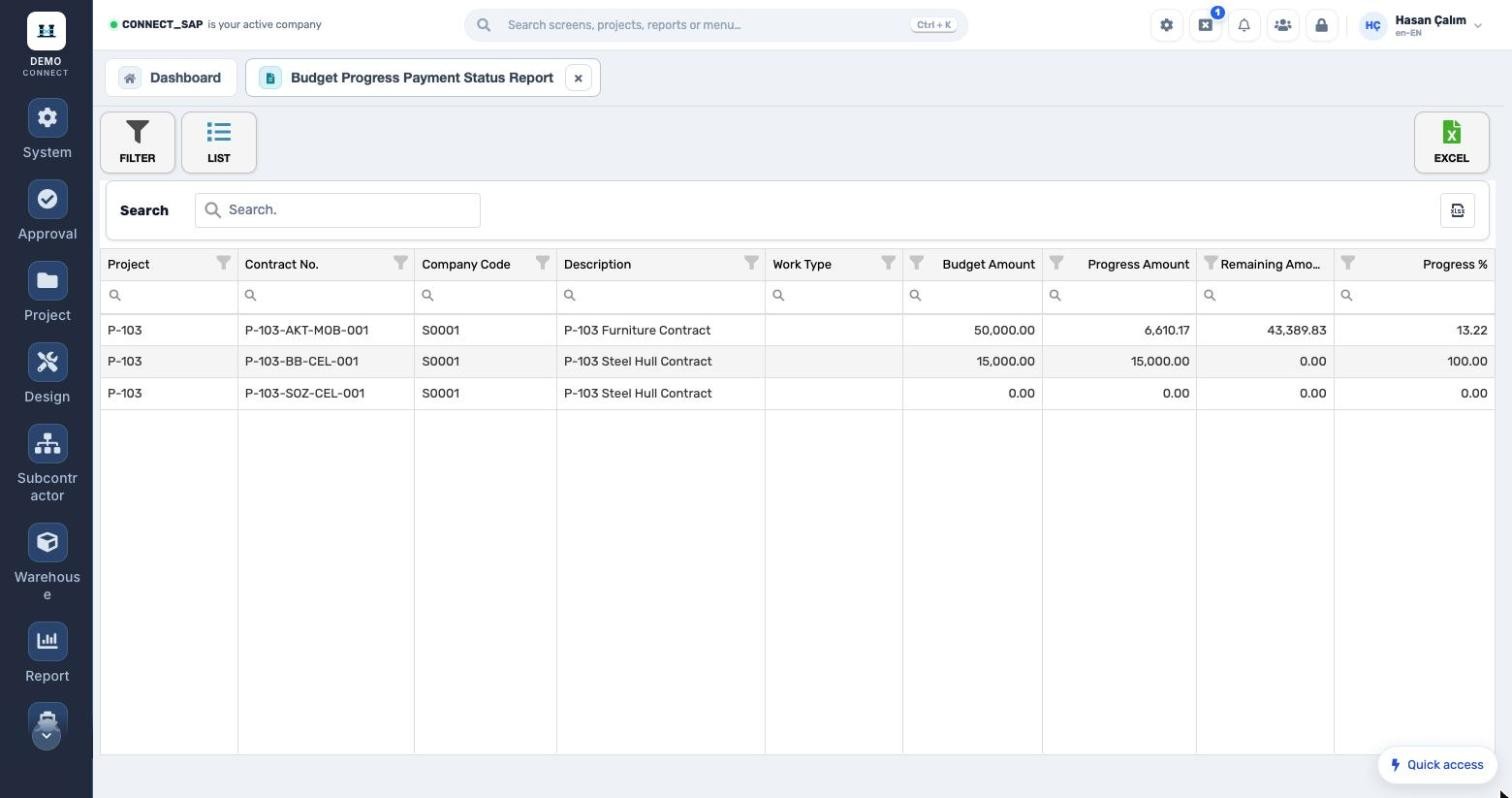
Task: Open the Design tools module
Action: (x=47, y=374)
